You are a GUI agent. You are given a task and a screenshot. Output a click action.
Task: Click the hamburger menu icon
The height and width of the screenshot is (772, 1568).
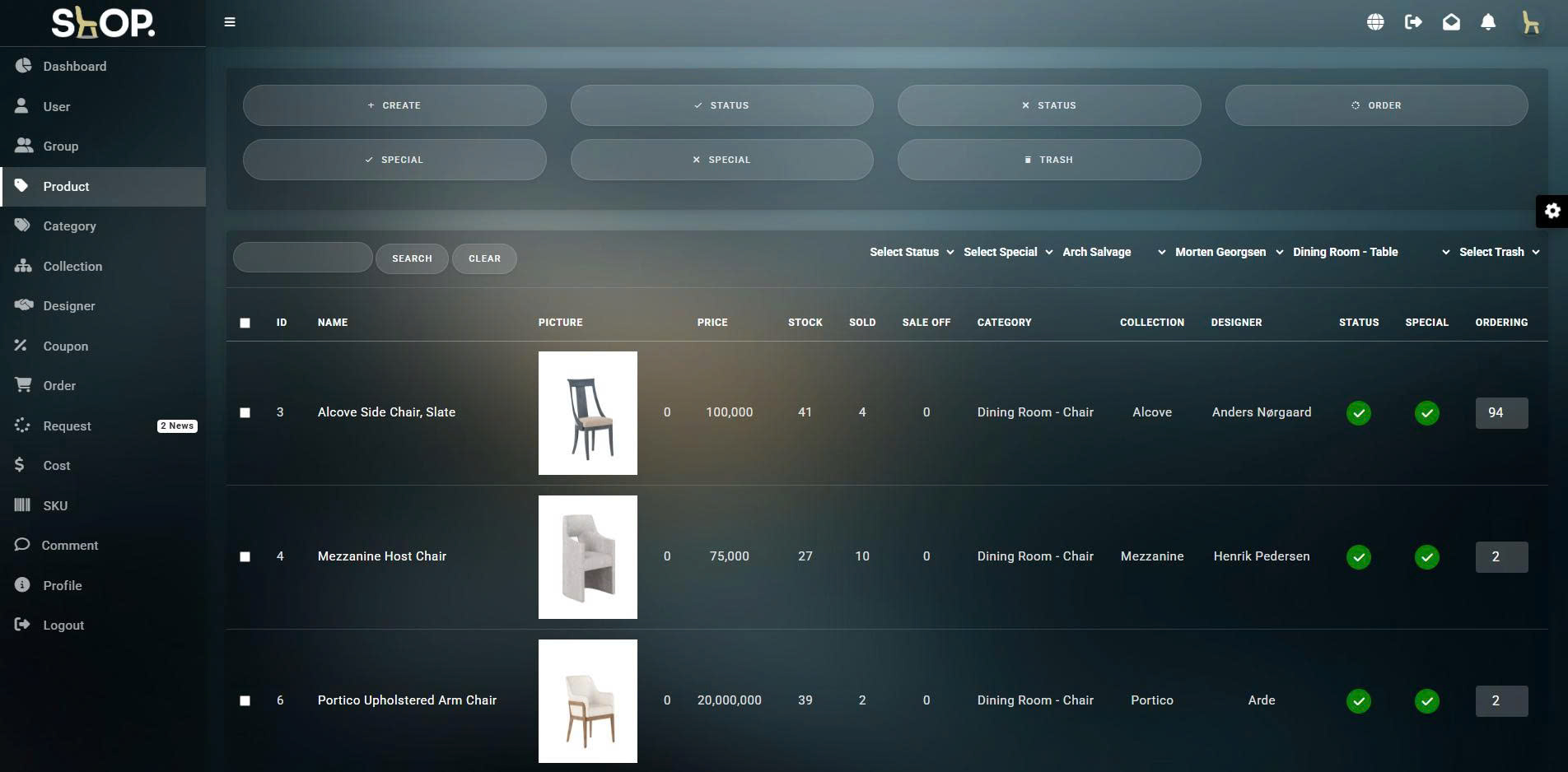[x=230, y=22]
